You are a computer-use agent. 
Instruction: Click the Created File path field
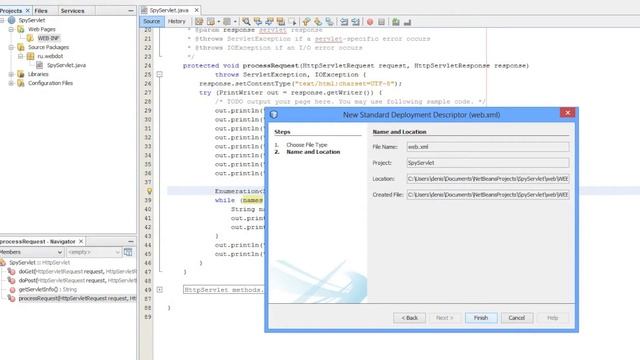[x=488, y=195]
